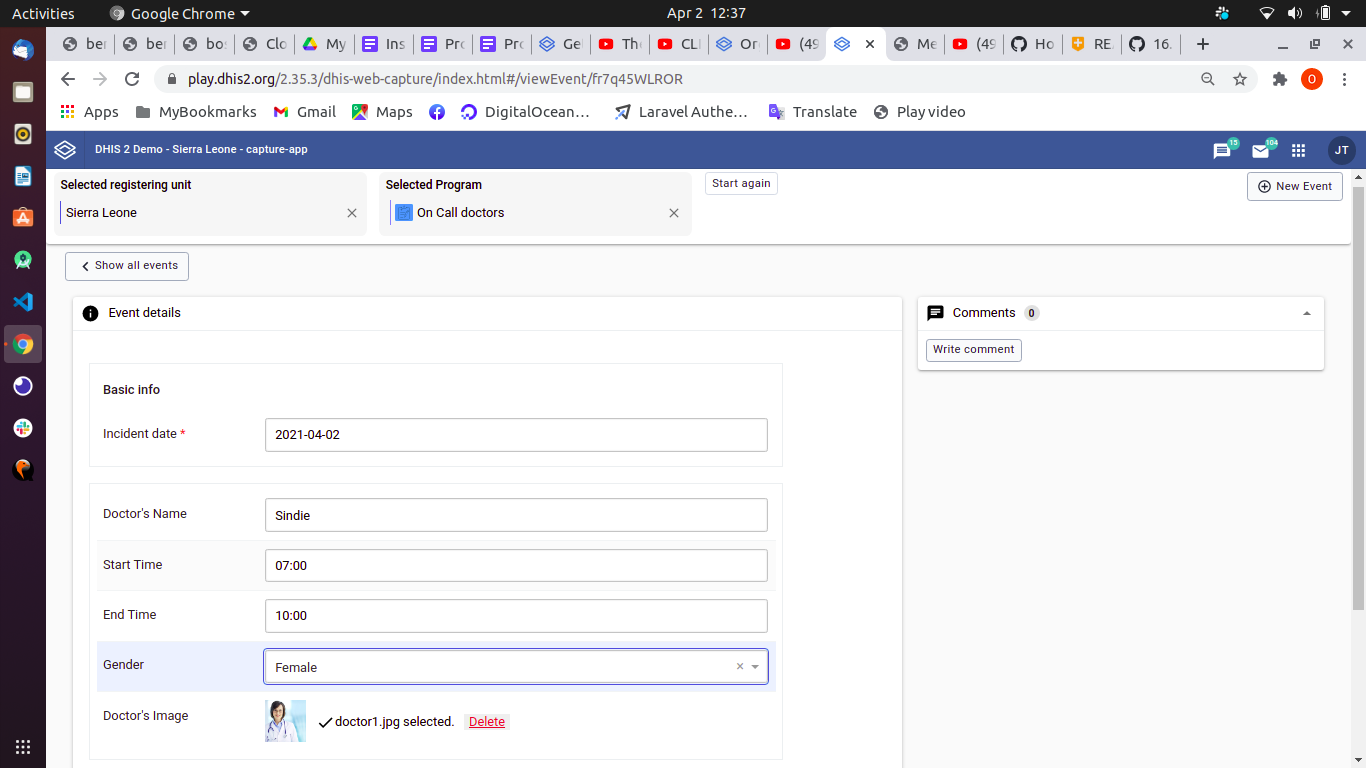Click the Doctor's Name input field
The image size is (1366, 768).
(x=516, y=515)
